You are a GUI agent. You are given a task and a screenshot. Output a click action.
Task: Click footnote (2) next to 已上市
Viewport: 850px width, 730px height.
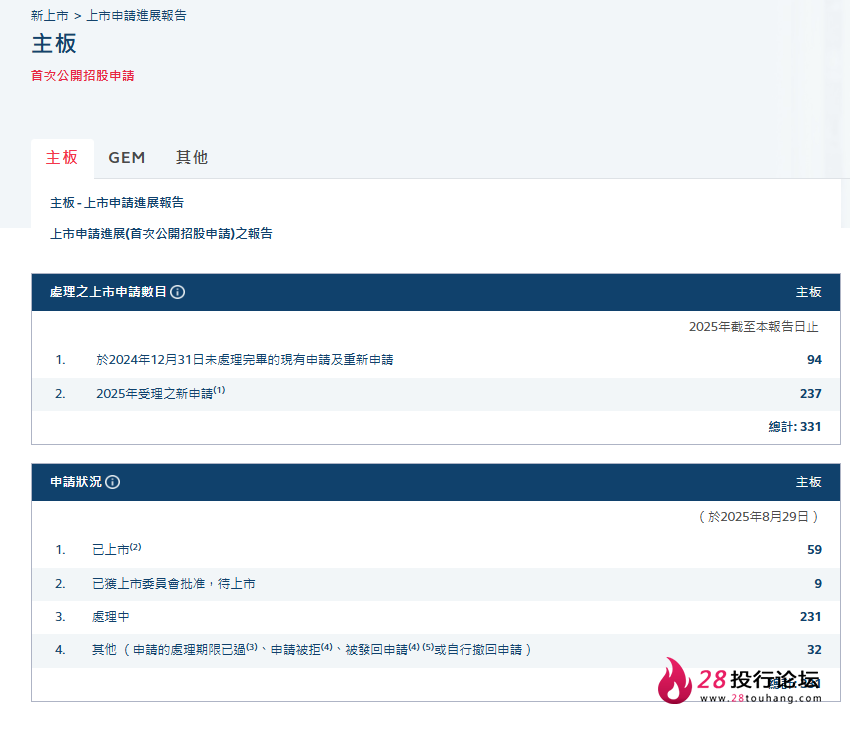(x=135, y=547)
